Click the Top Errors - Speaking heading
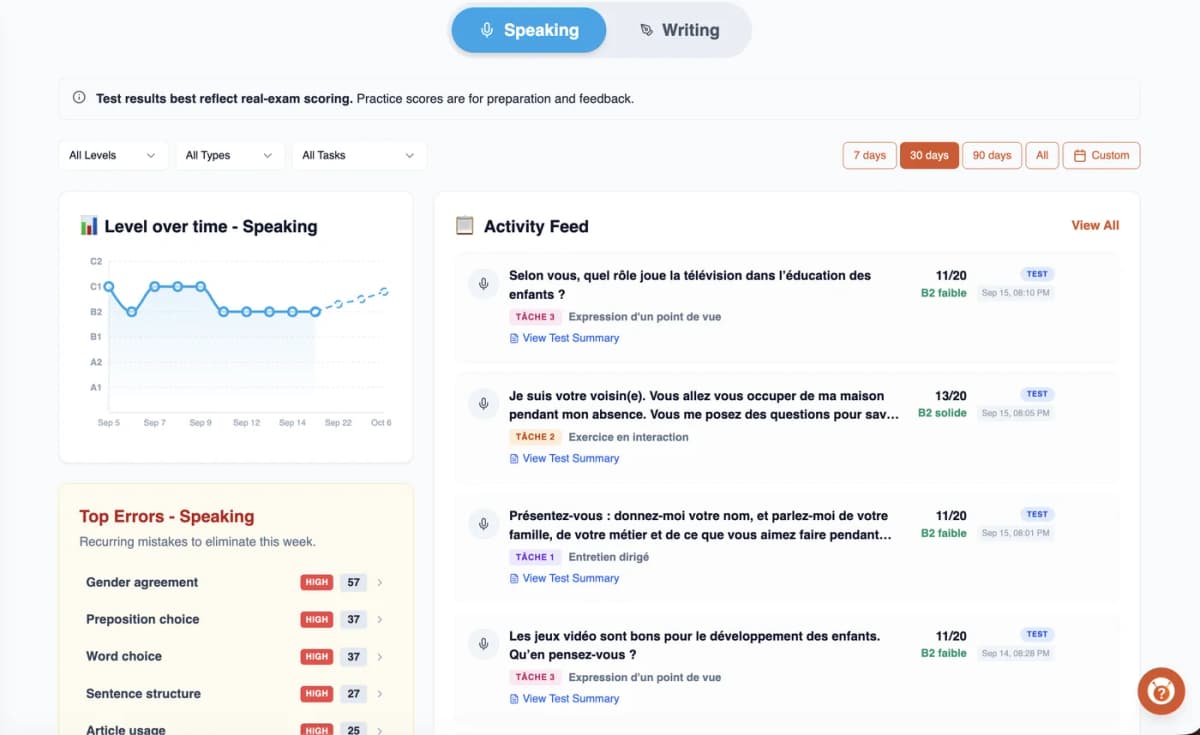The image size is (1200, 735). point(167,516)
